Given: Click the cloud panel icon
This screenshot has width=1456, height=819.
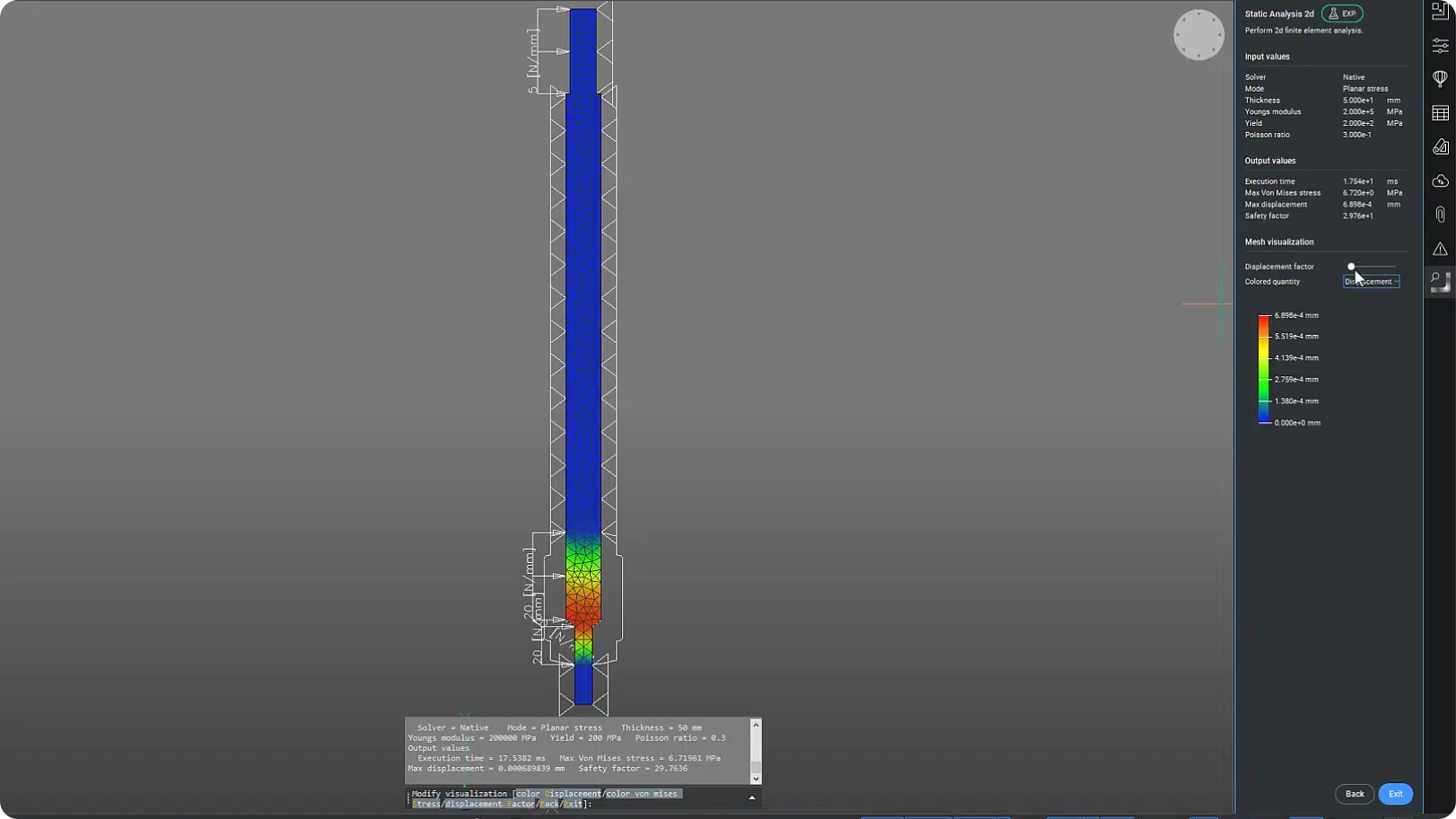Looking at the screenshot, I should coord(1440,181).
